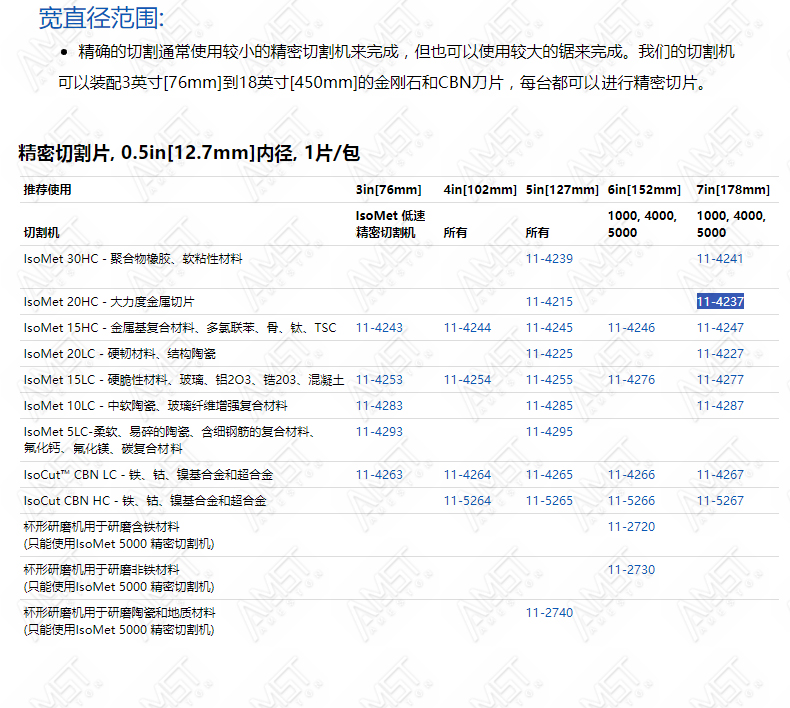Click part number 11-4254

point(467,379)
